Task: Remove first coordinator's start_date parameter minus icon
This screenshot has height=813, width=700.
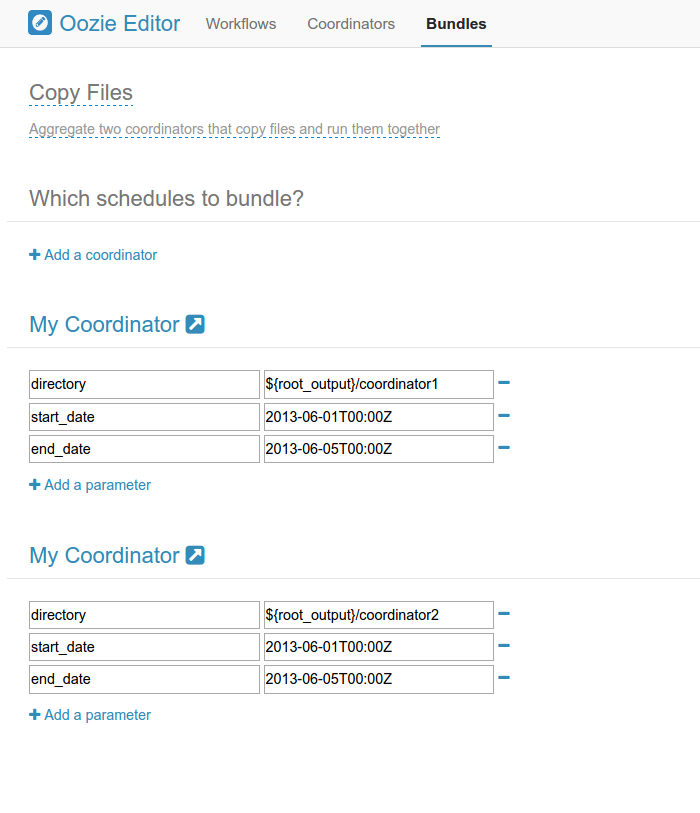Action: point(504,415)
